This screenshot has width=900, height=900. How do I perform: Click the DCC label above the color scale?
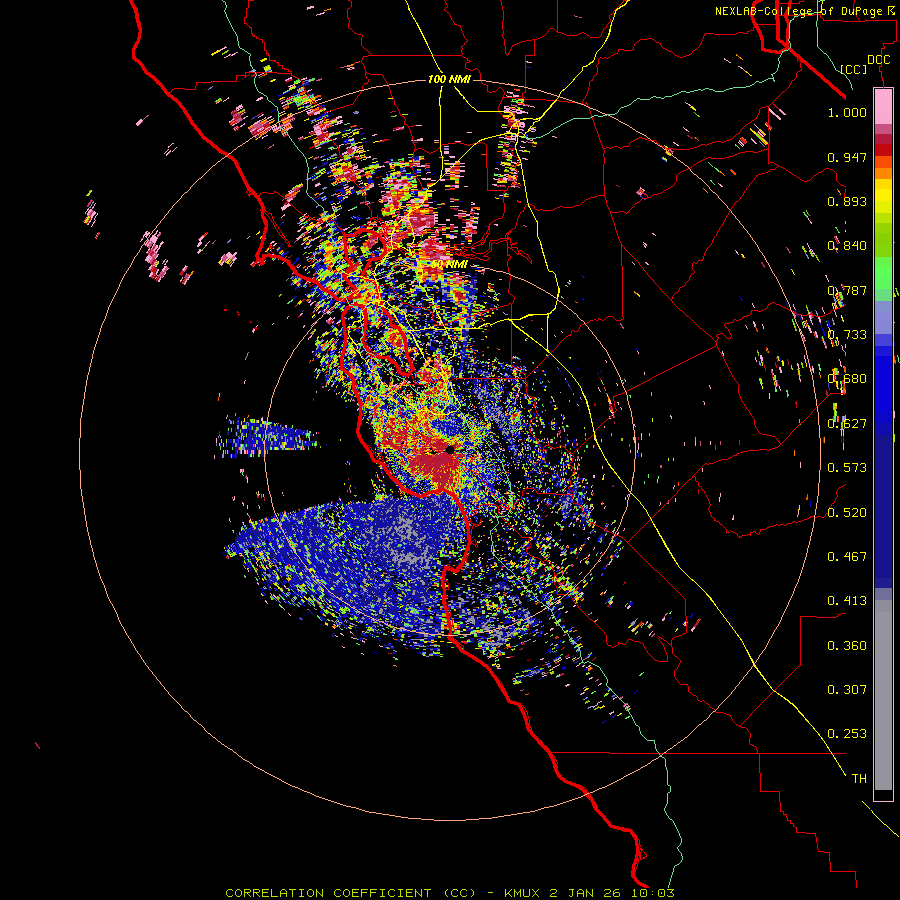(879, 60)
